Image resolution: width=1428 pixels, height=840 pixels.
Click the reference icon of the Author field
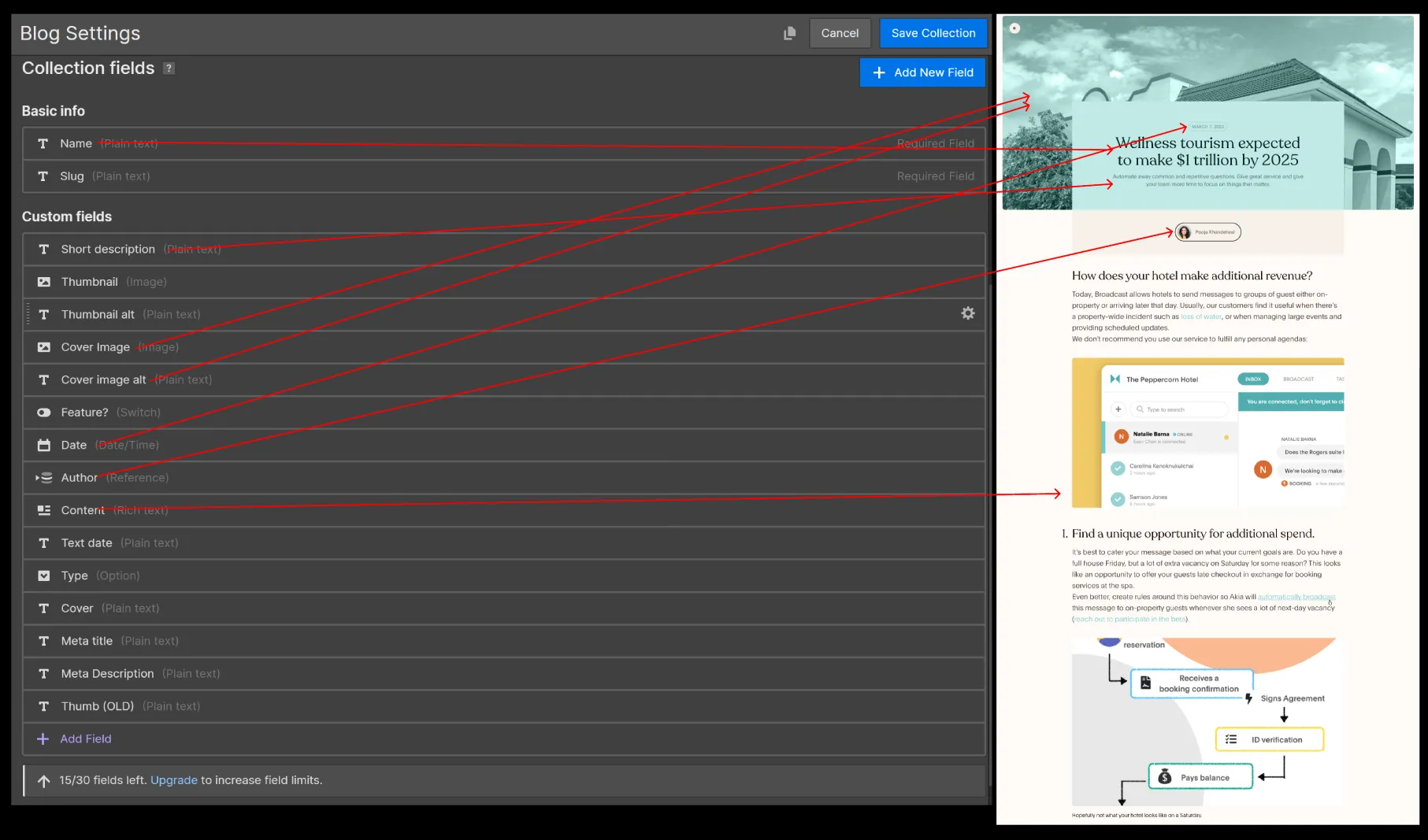[x=46, y=478]
